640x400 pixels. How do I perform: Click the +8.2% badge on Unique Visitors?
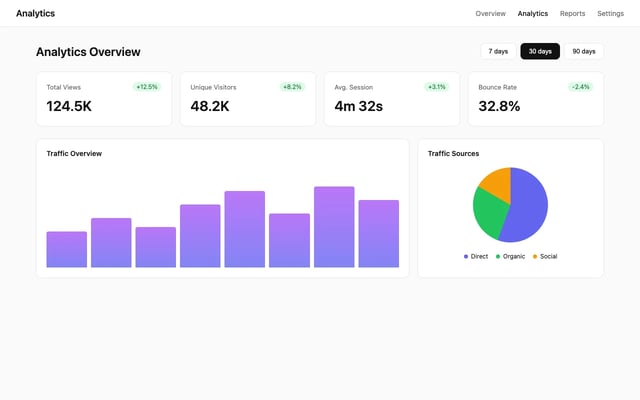(x=292, y=87)
